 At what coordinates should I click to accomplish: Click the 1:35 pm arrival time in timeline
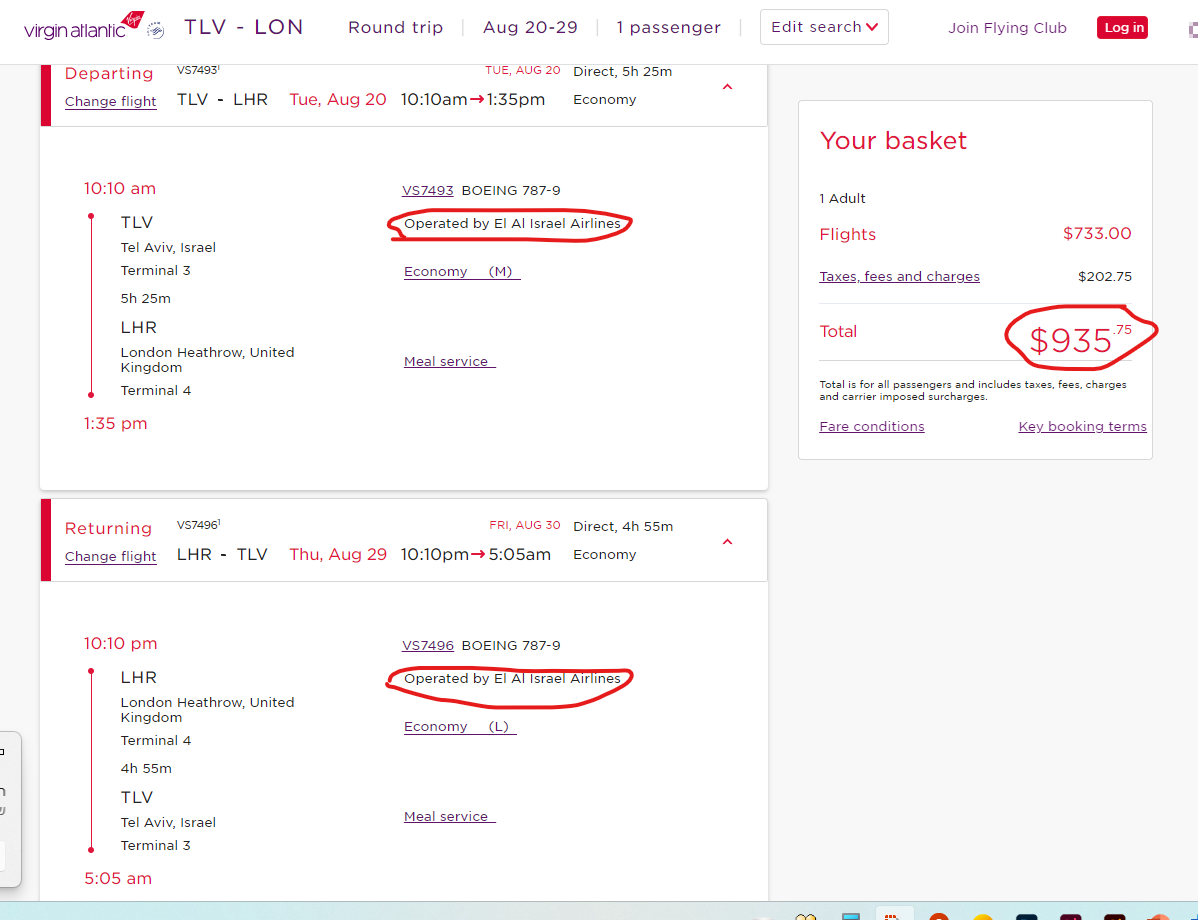[x=115, y=423]
